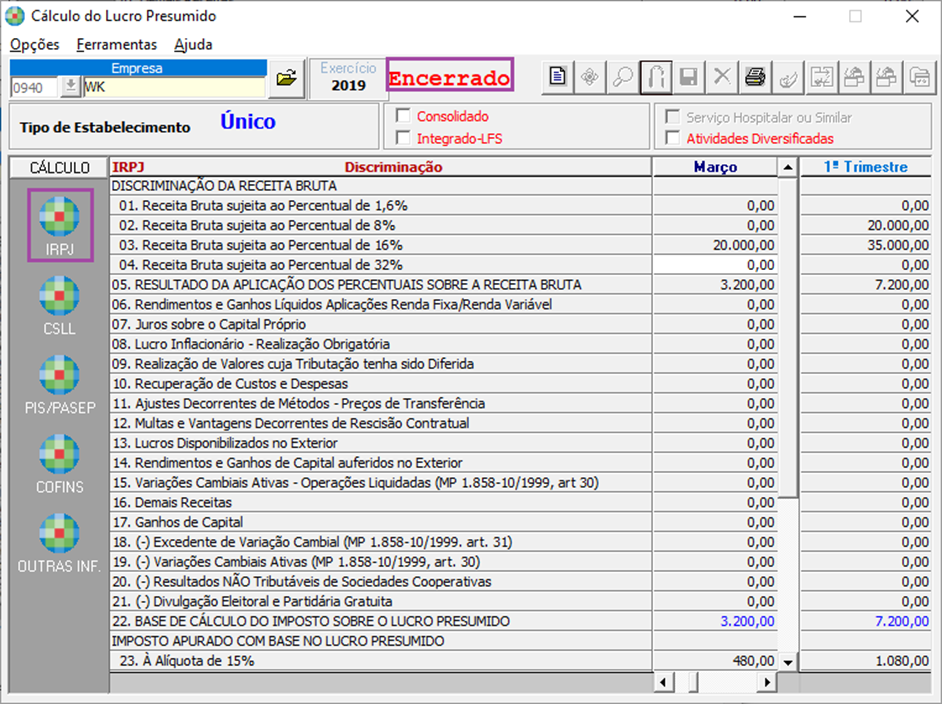Click the Exercício 2019 box
Viewport: 942px width, 704px height.
tap(348, 77)
